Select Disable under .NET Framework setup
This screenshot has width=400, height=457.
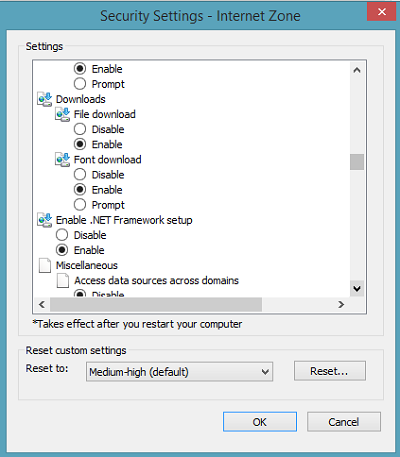62,235
